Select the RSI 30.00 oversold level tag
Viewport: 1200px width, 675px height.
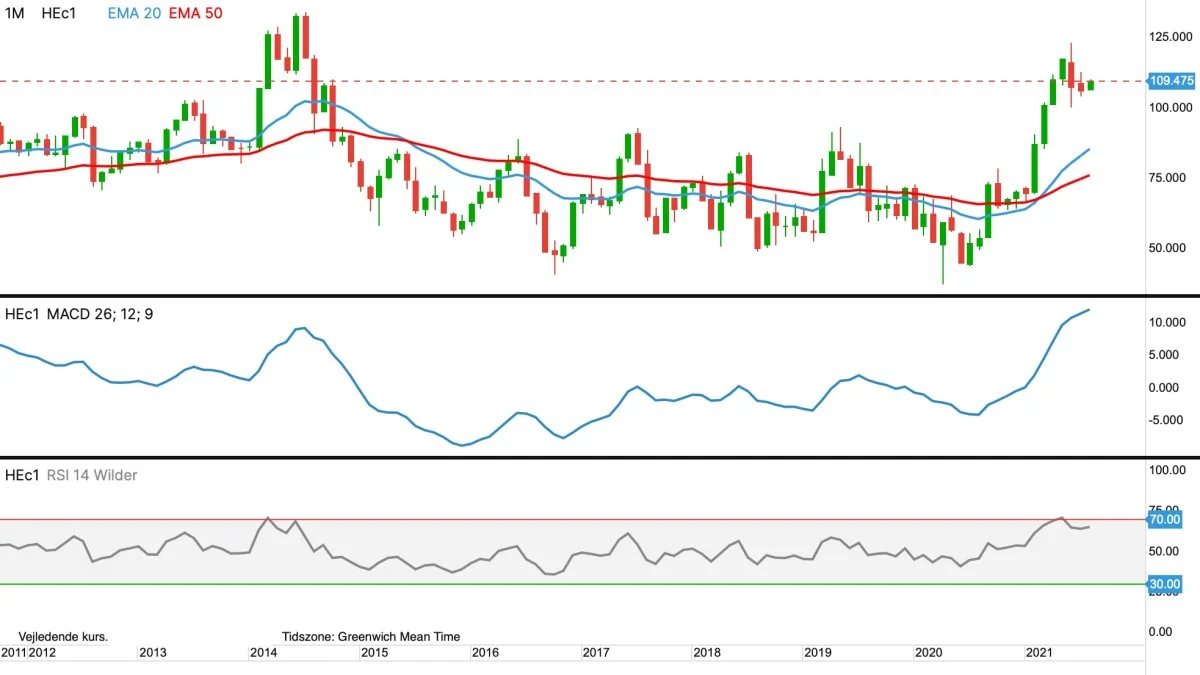1165,584
